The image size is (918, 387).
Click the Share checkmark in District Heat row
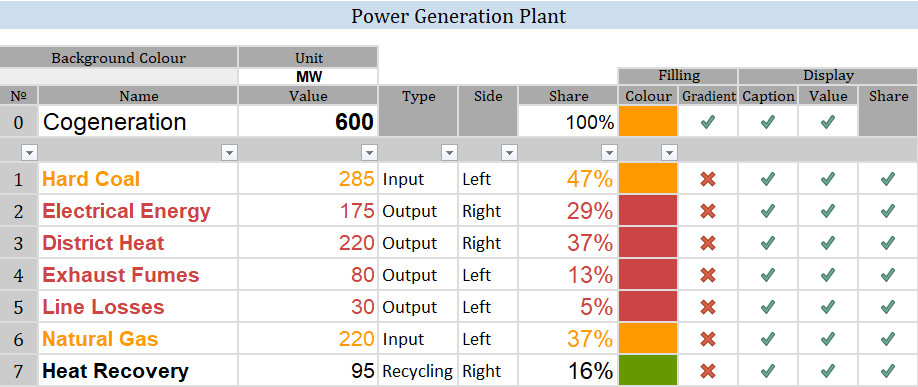888,243
